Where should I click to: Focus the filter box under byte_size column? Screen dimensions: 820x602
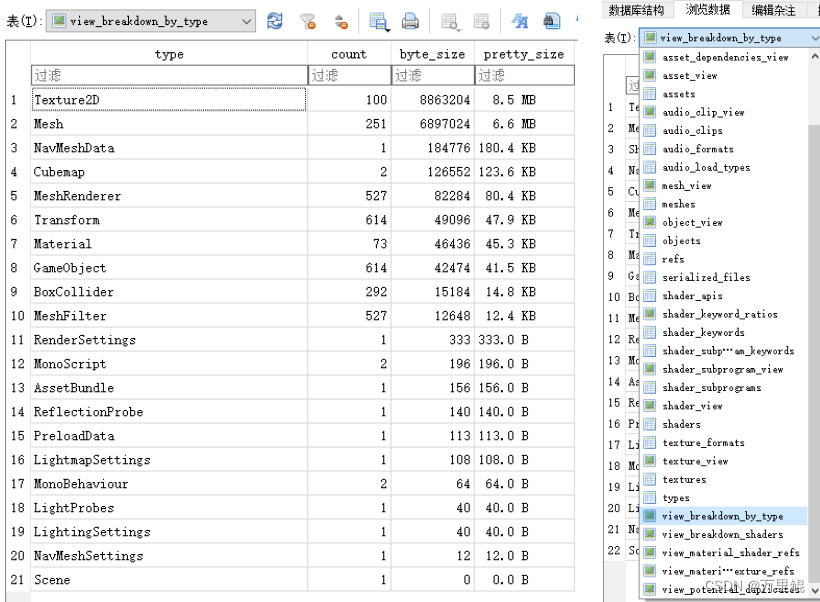432,75
